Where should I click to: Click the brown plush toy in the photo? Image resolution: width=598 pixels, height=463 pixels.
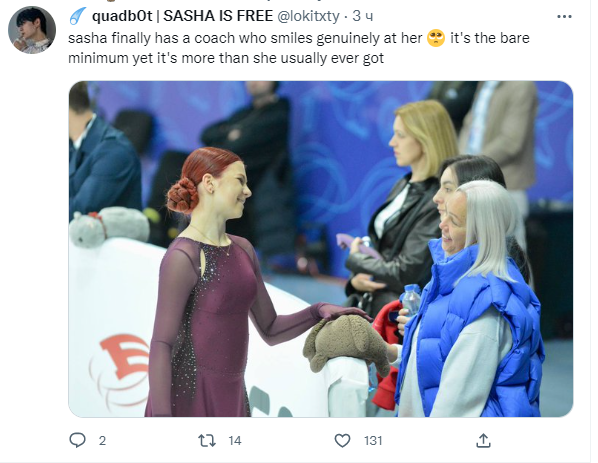tap(345, 343)
